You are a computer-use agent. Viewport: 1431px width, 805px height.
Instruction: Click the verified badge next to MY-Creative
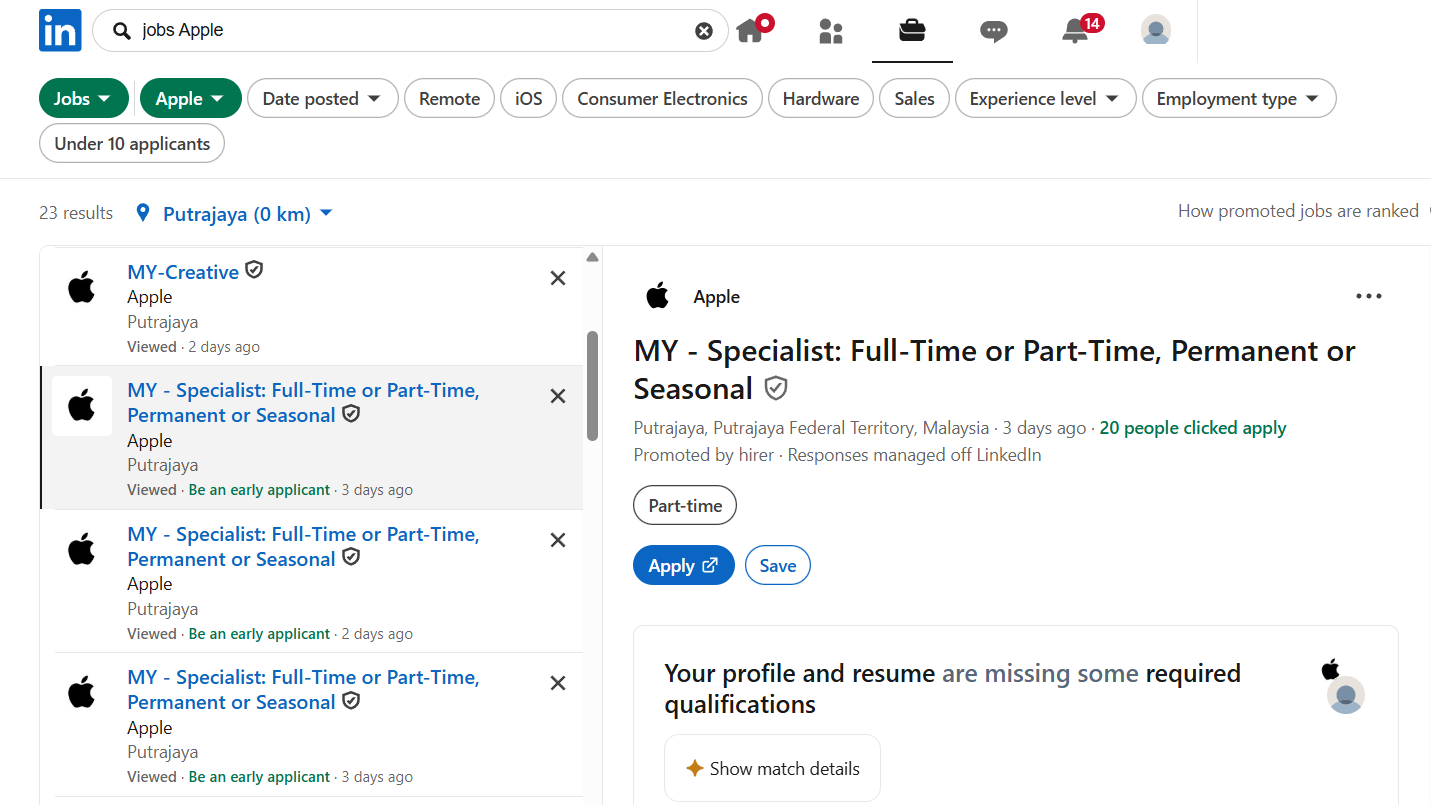click(x=254, y=270)
